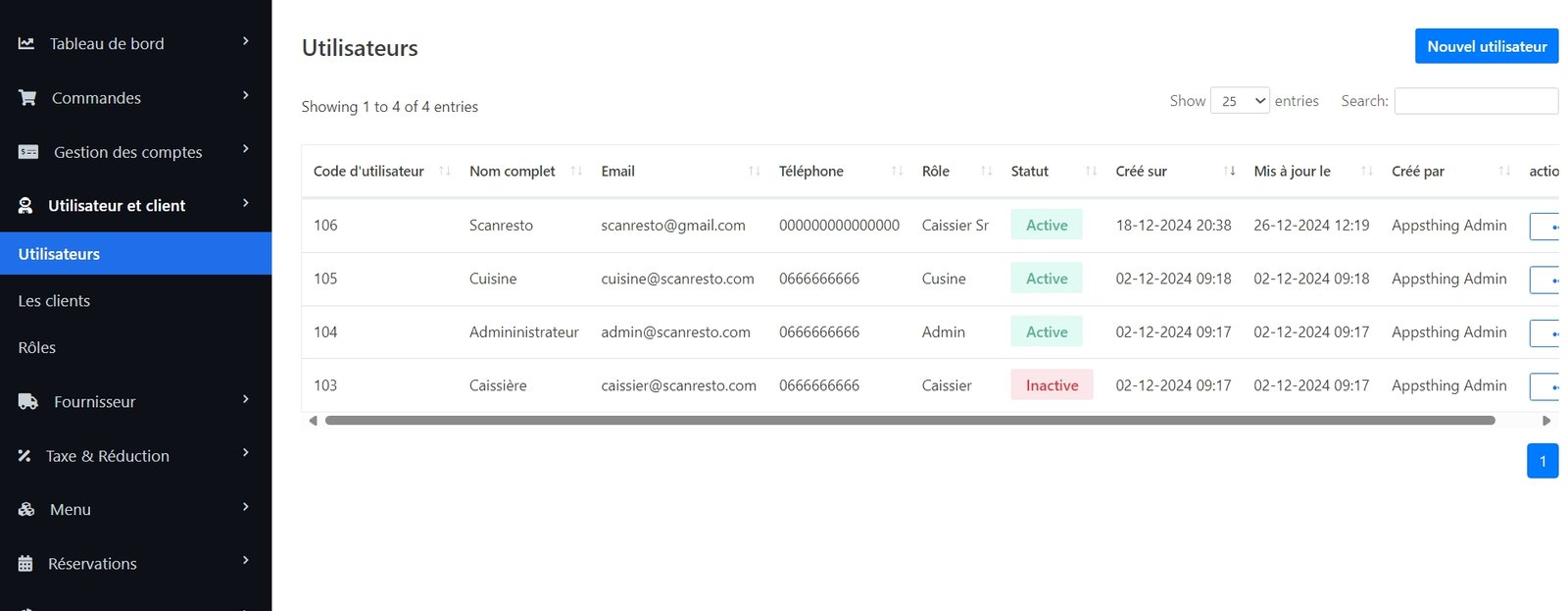Click the Commandes shopping cart icon
Image resolution: width=1568 pixels, height=611 pixels.
[x=27, y=98]
